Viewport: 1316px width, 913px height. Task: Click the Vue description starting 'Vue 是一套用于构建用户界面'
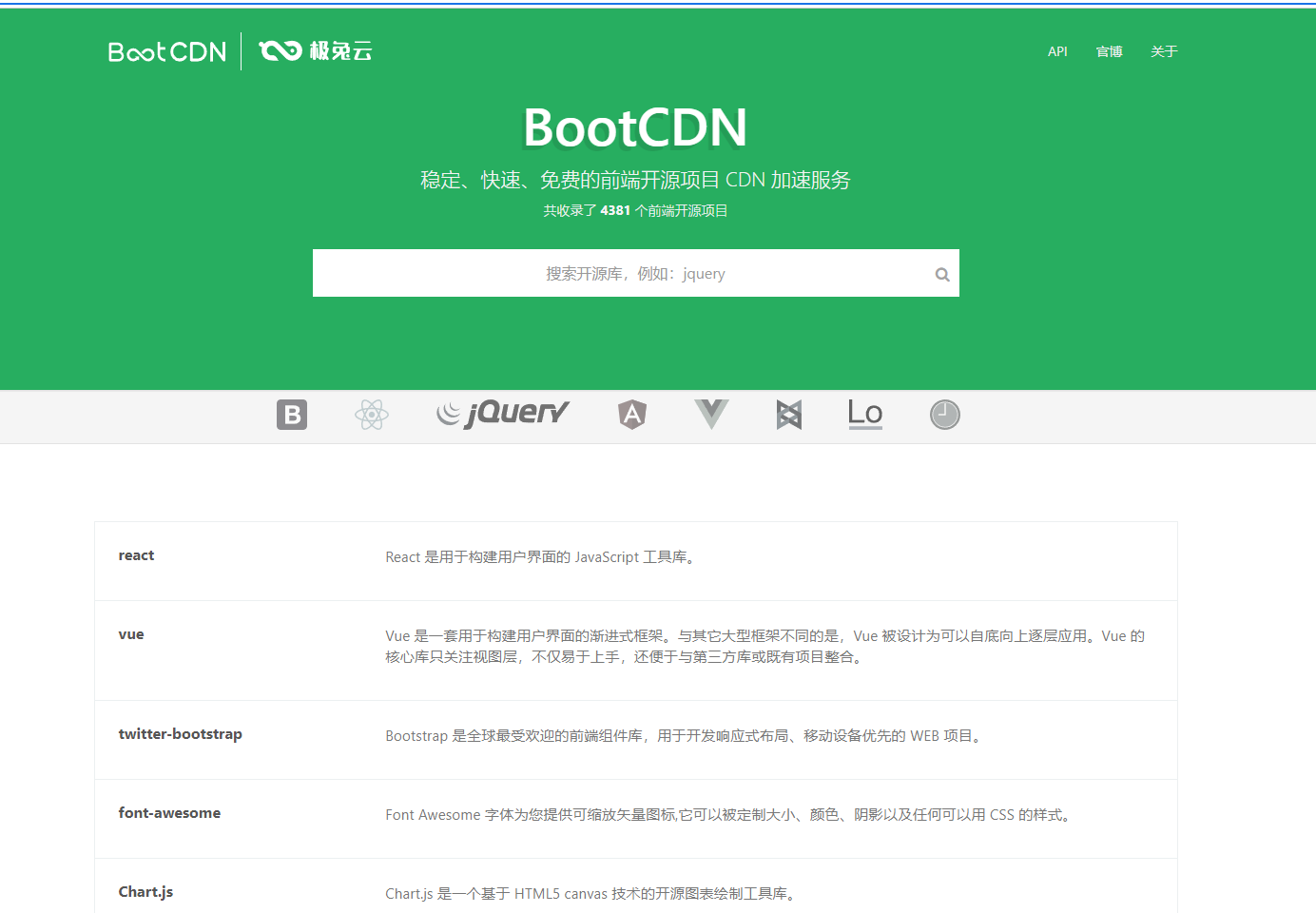click(x=765, y=647)
